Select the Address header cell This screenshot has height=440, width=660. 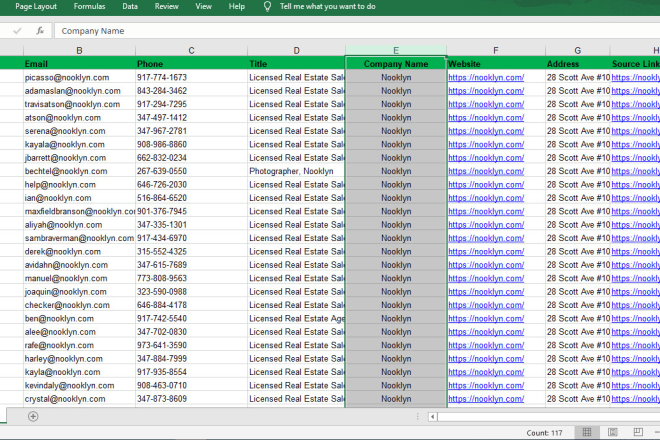tap(578, 64)
